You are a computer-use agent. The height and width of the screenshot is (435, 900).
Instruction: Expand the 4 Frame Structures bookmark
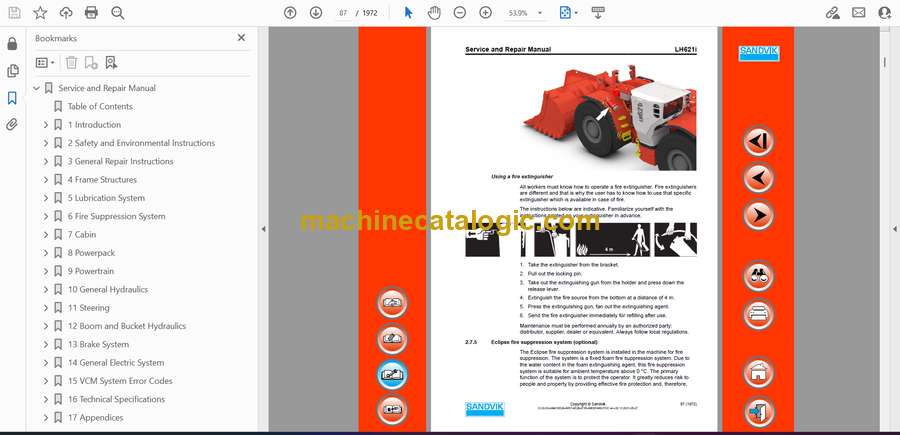point(46,180)
